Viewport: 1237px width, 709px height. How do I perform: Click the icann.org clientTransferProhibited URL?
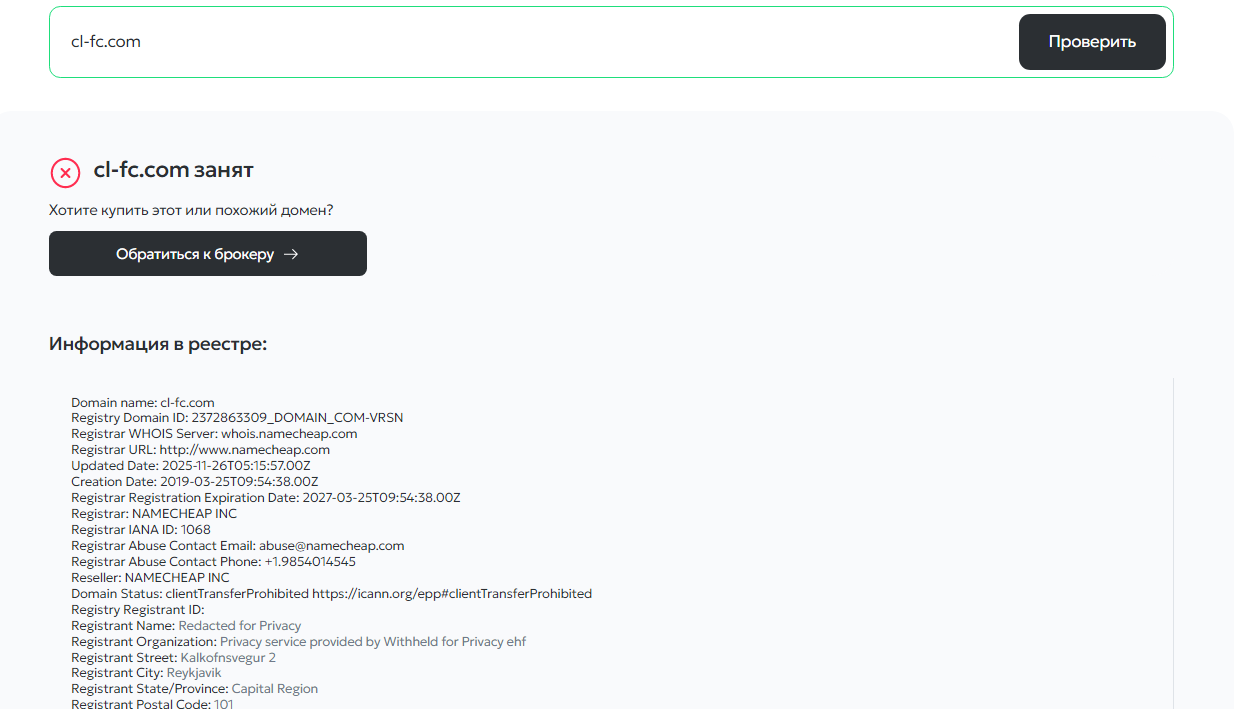(452, 594)
